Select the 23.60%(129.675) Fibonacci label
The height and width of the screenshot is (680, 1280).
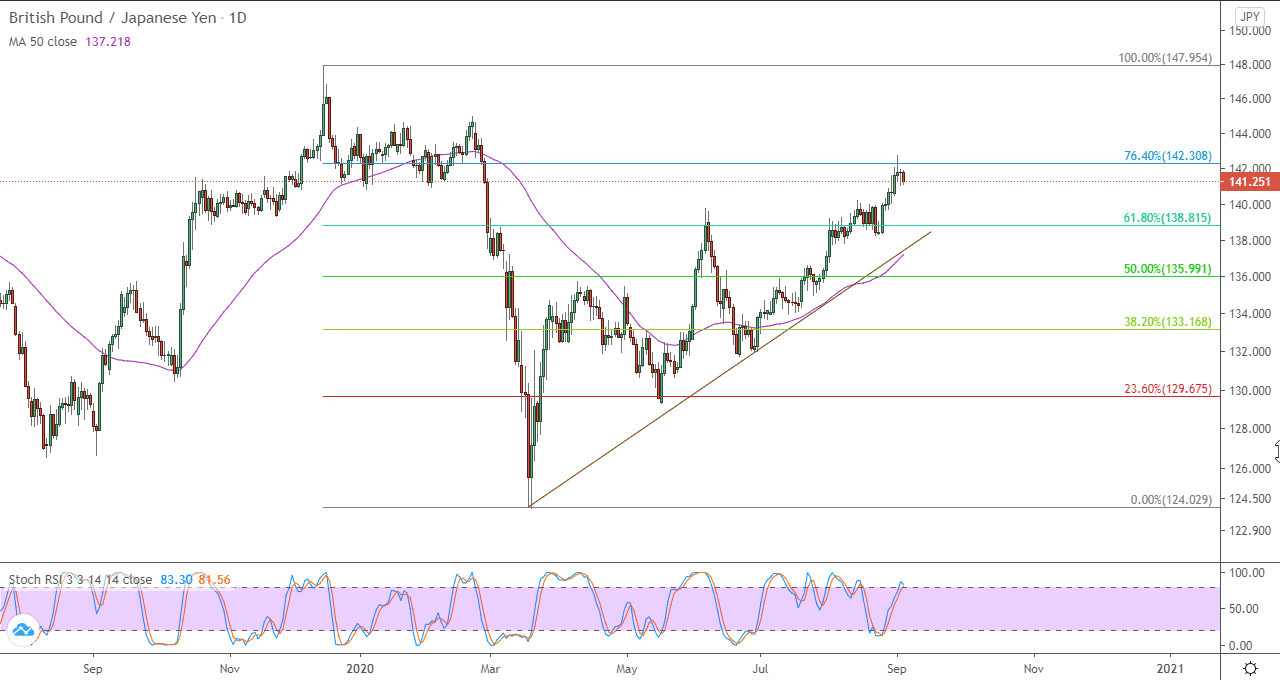[x=1168, y=389]
